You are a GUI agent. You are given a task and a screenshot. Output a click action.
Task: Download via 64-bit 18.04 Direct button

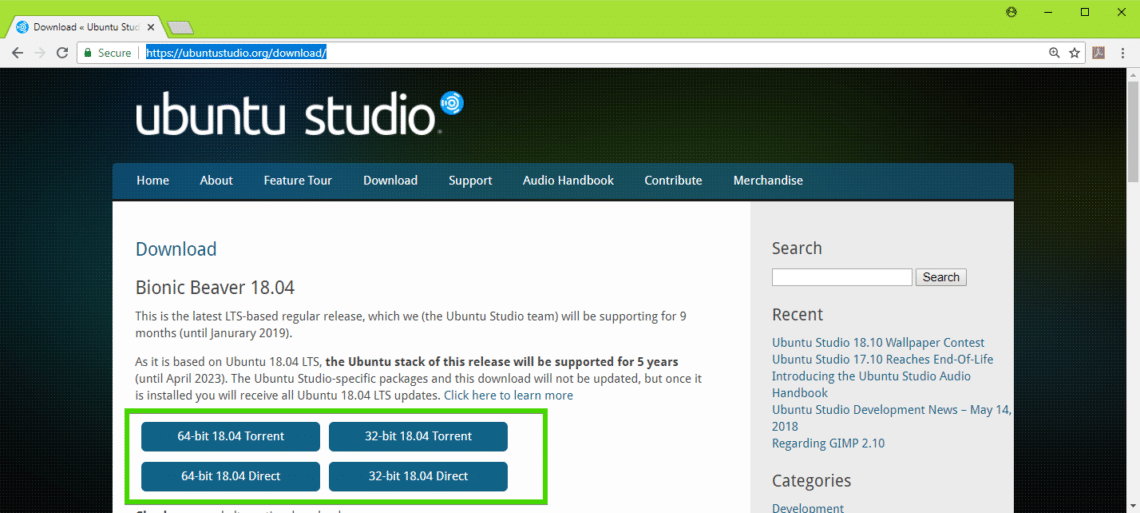[x=230, y=477]
